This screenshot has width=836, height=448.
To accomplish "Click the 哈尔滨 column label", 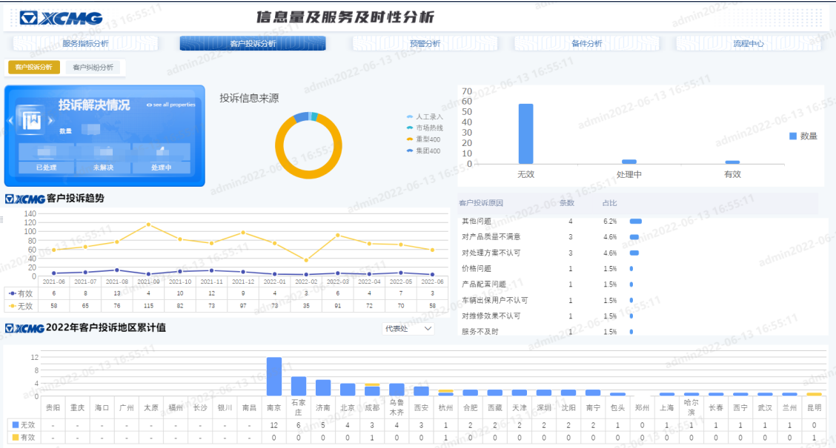I will click(x=691, y=407).
